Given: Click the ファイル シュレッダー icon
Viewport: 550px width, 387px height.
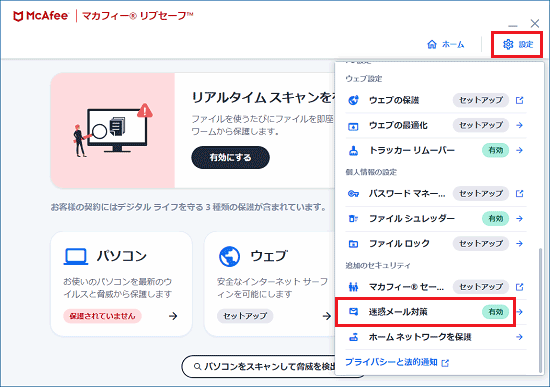Looking at the screenshot, I should (x=353, y=219).
